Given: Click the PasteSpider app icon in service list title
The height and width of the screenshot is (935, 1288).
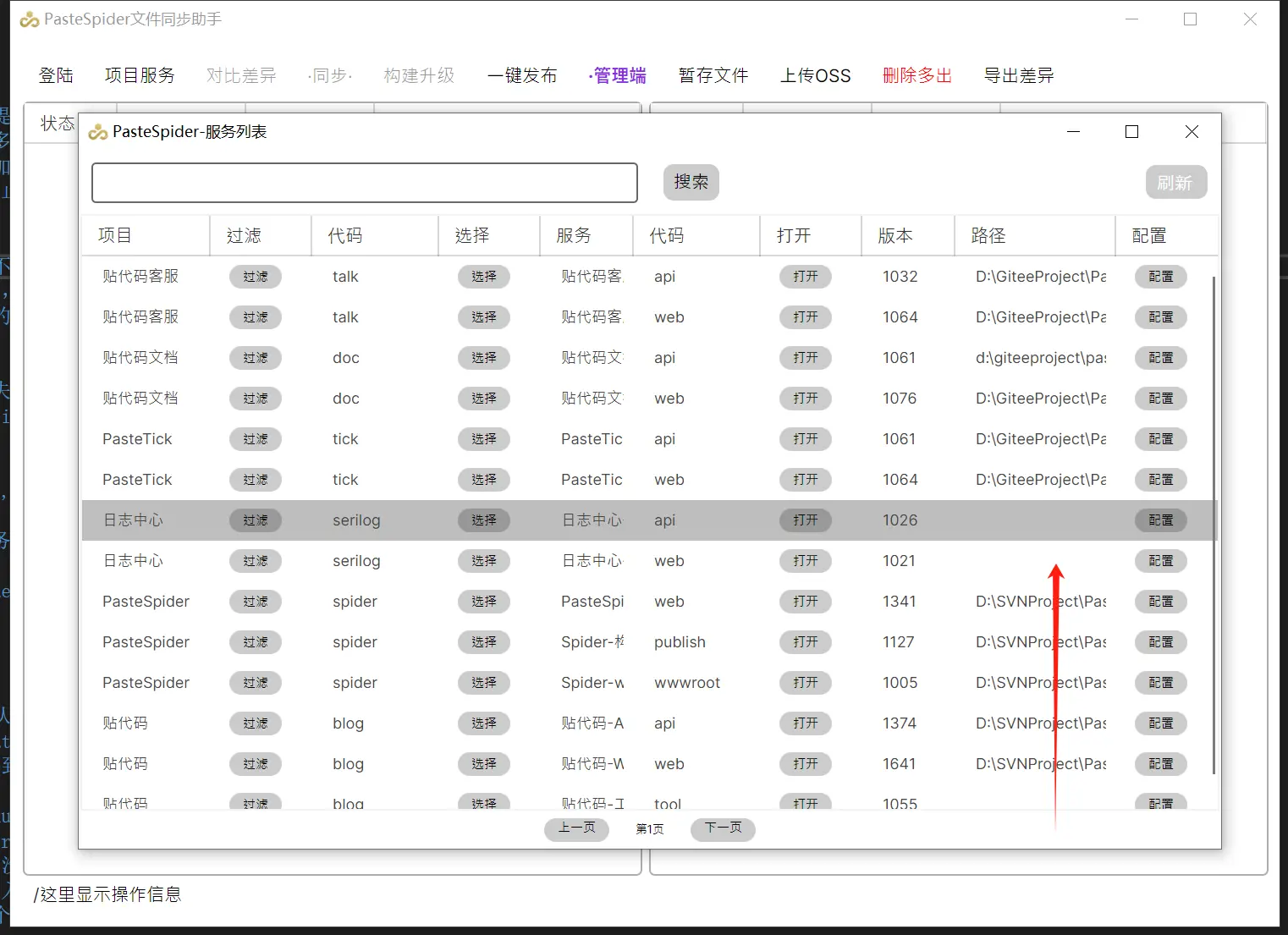Looking at the screenshot, I should (x=97, y=132).
